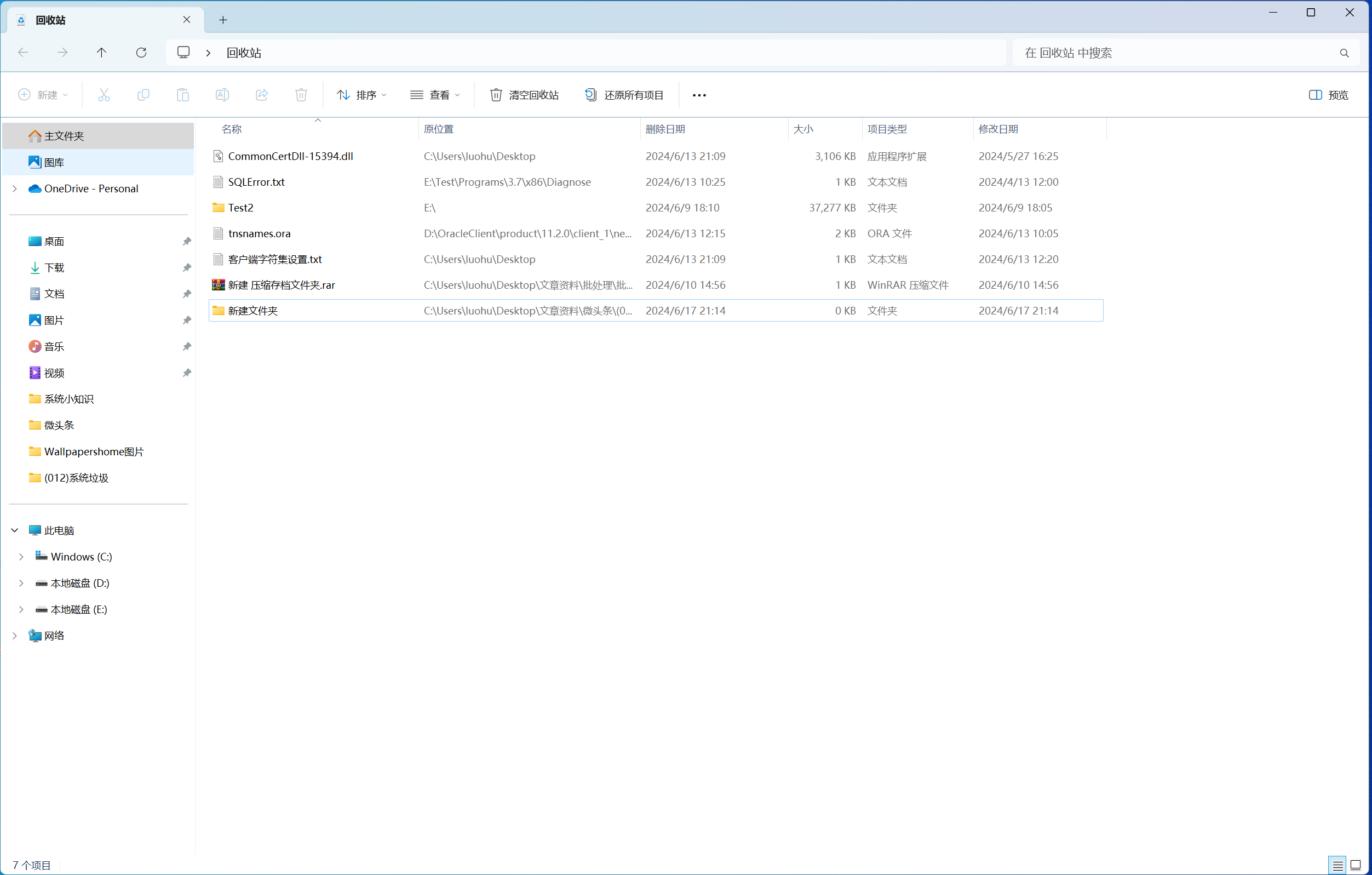Open a new tab with plus icon
Image resolution: width=1372 pixels, height=875 pixels.
tap(223, 20)
